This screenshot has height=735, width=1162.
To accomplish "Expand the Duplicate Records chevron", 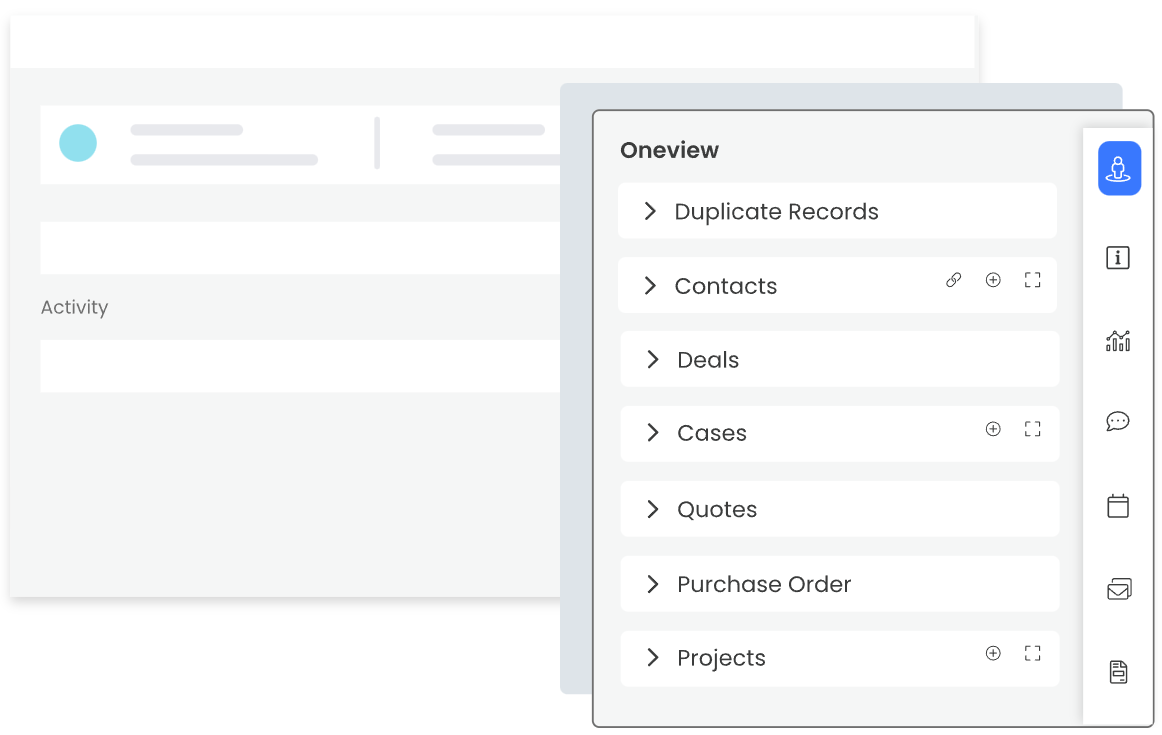I will (x=650, y=211).
